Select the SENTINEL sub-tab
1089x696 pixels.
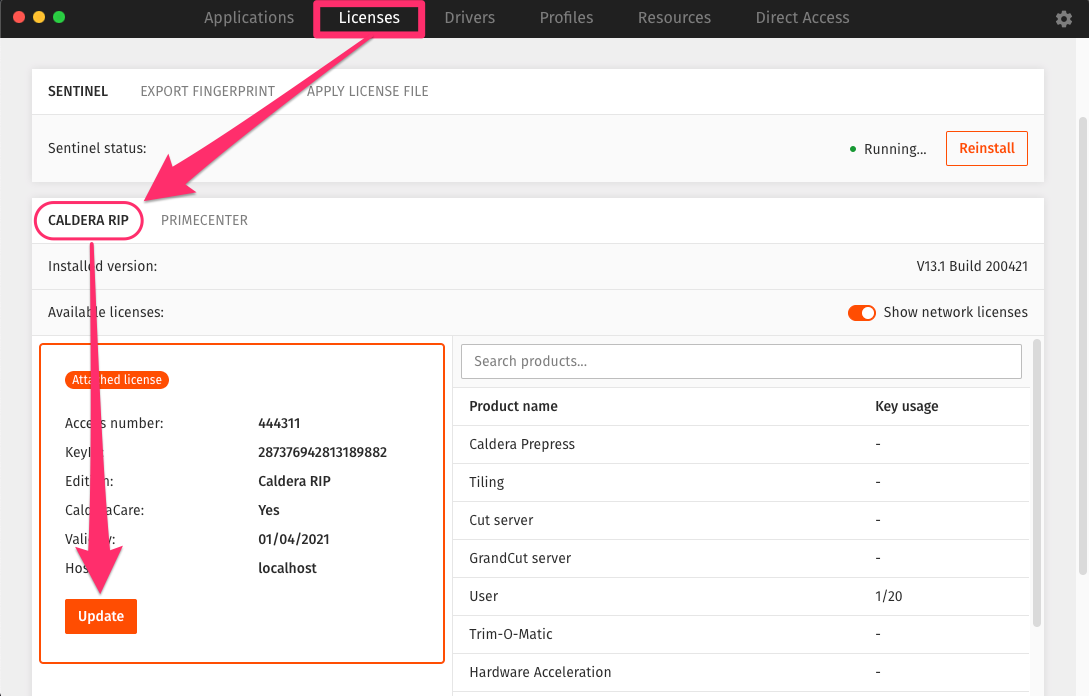78,91
